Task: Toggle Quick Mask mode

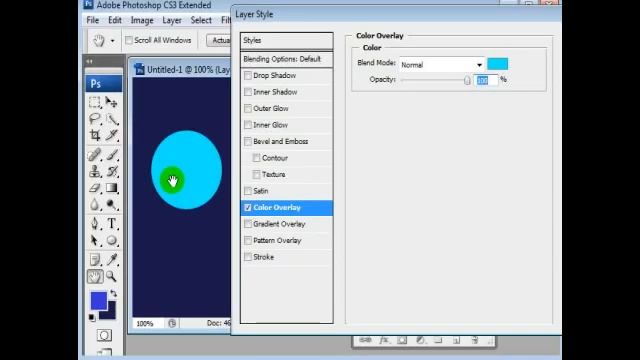Action: coord(104,335)
